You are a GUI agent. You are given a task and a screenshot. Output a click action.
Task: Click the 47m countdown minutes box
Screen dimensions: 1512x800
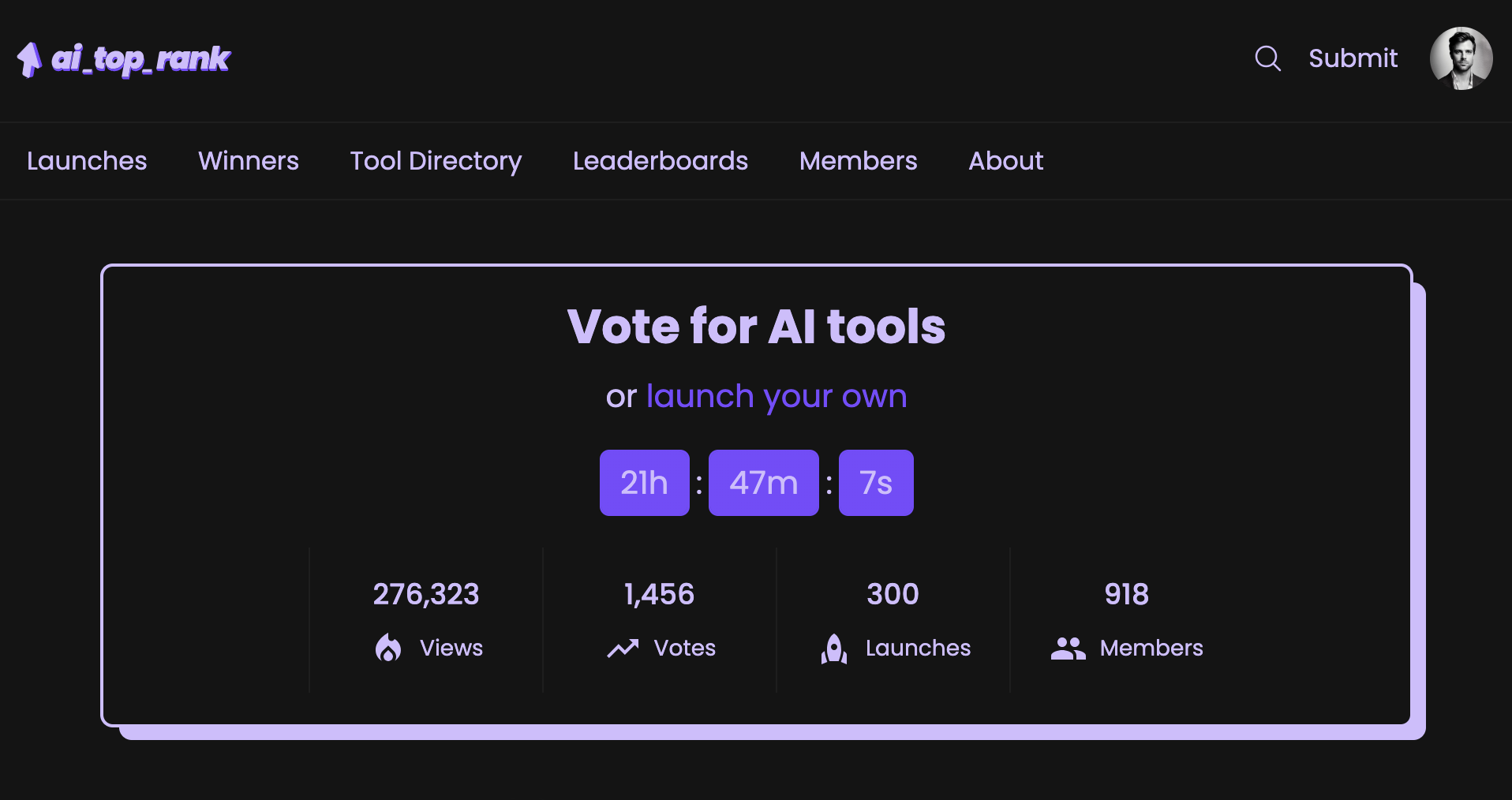[763, 483]
